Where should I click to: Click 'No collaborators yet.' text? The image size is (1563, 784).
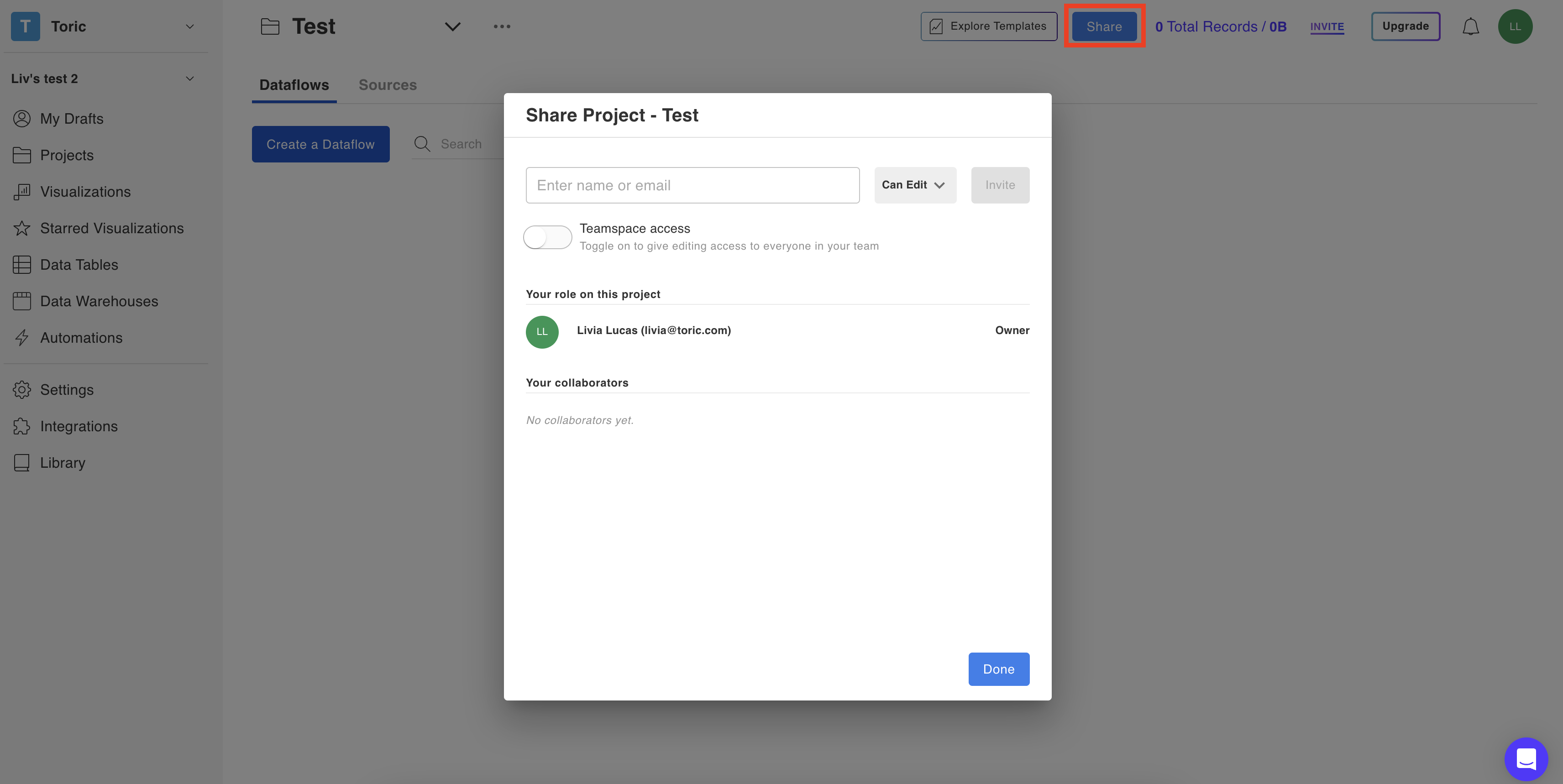click(x=579, y=420)
